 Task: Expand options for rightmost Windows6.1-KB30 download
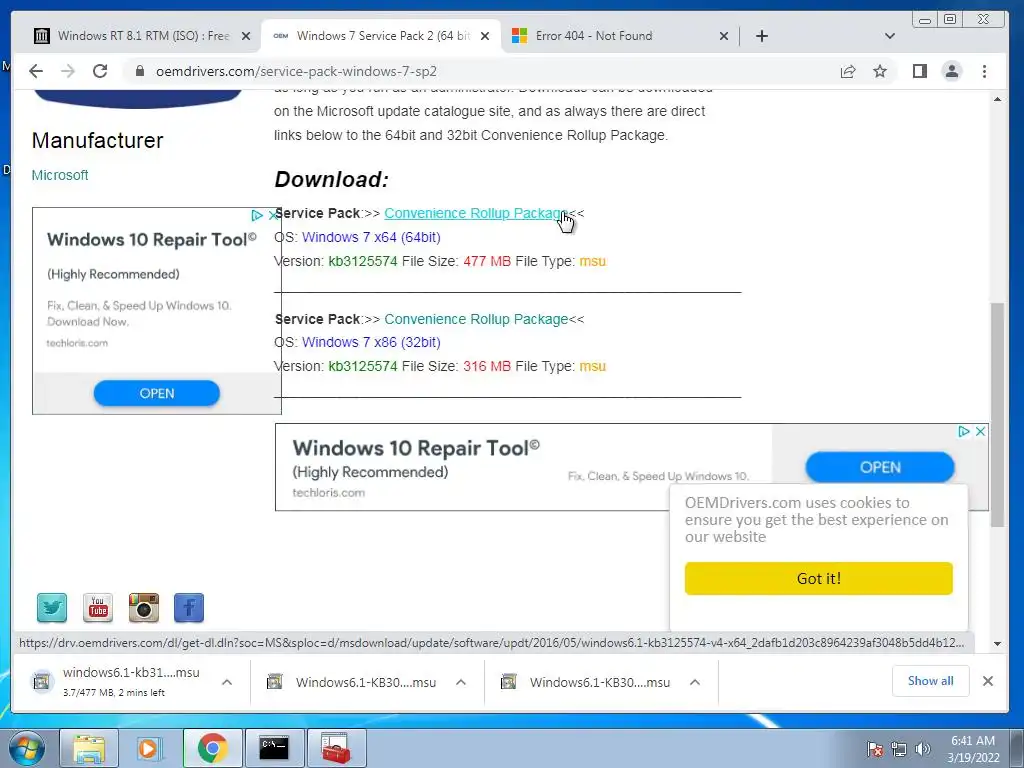click(694, 682)
